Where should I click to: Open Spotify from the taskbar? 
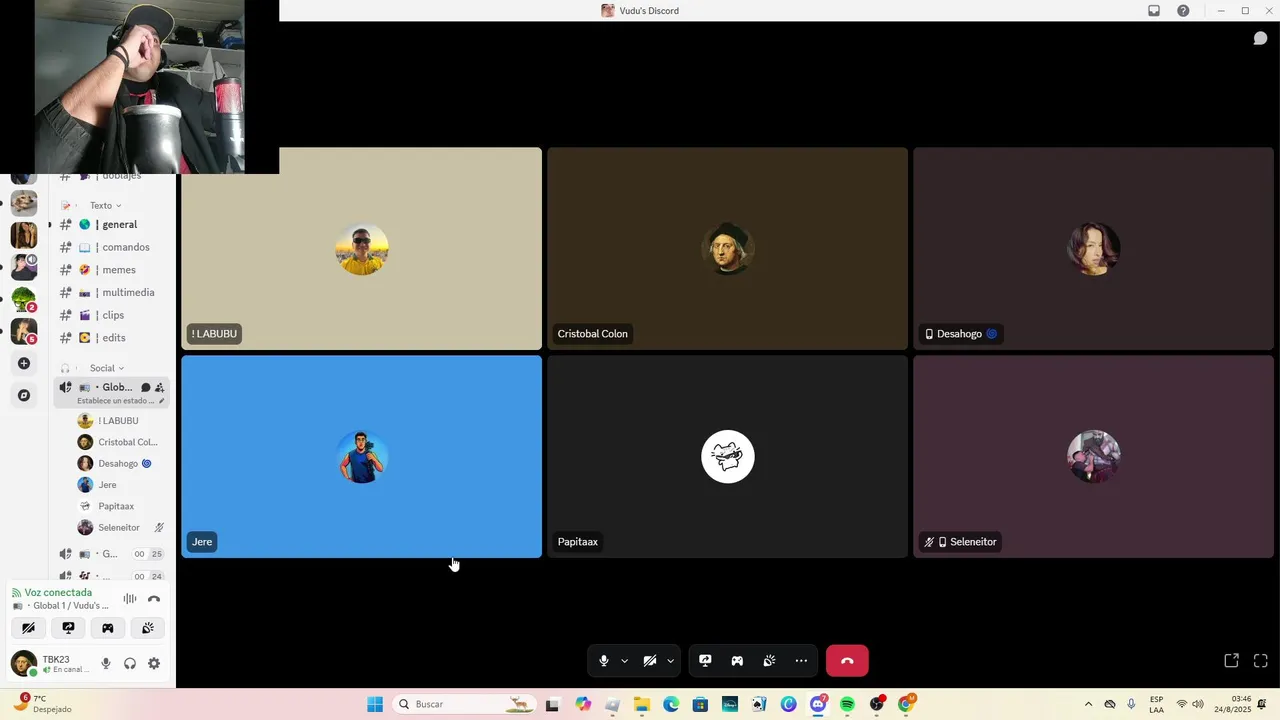pos(847,704)
